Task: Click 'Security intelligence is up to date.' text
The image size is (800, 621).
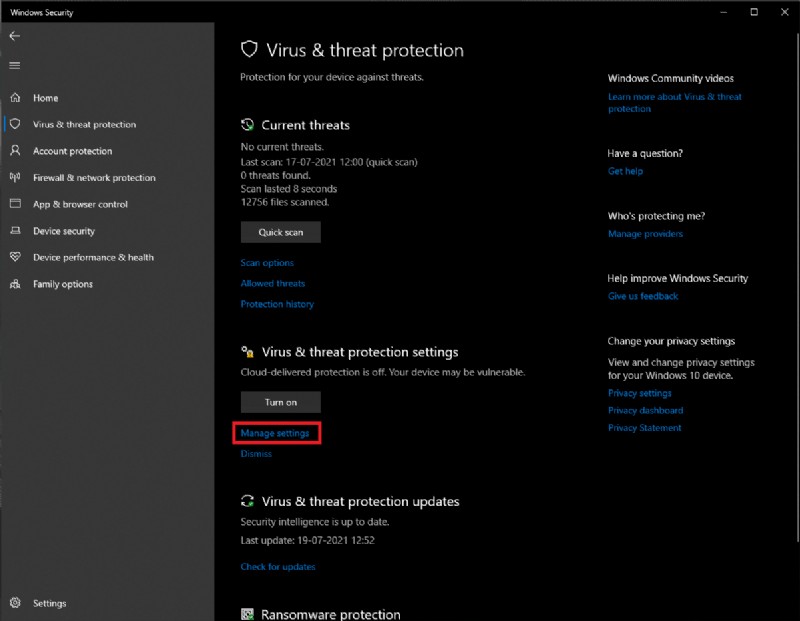Action: 315,522
